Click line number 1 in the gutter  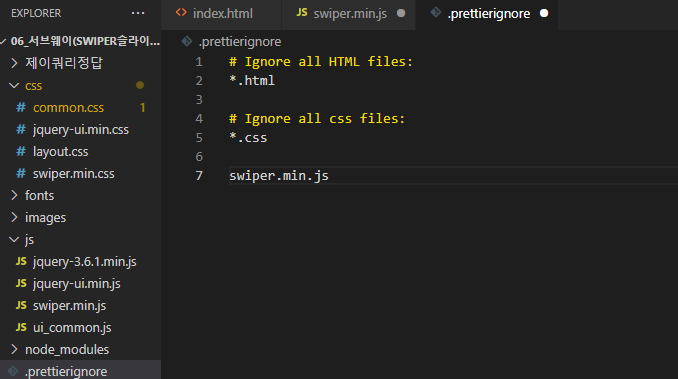198,62
